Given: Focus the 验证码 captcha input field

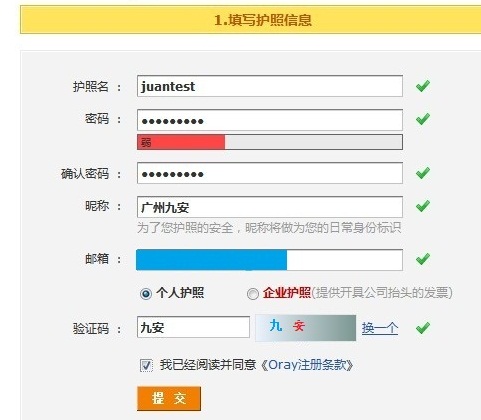Looking at the screenshot, I should tap(193, 327).
